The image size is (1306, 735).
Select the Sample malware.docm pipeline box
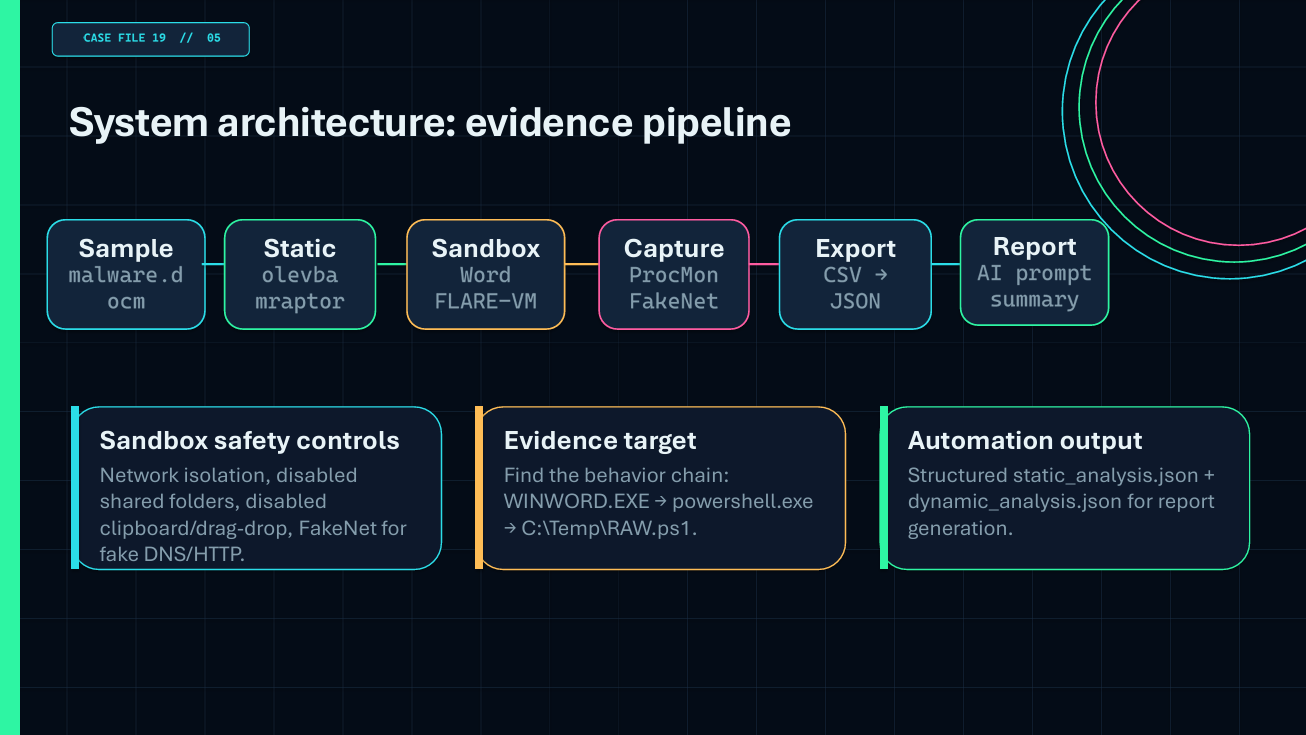(126, 274)
